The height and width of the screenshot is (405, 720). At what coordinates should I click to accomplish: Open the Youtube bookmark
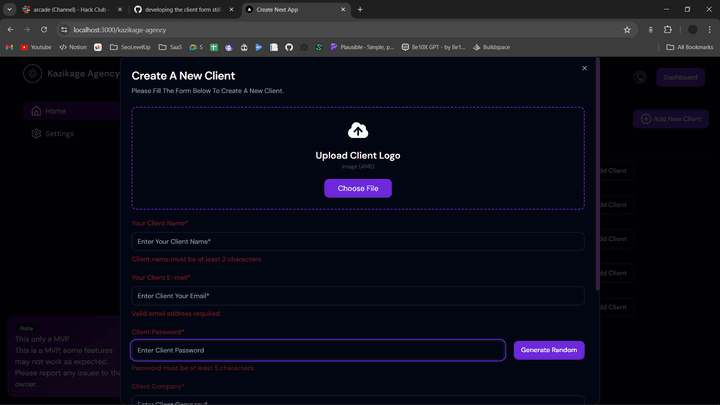point(36,47)
